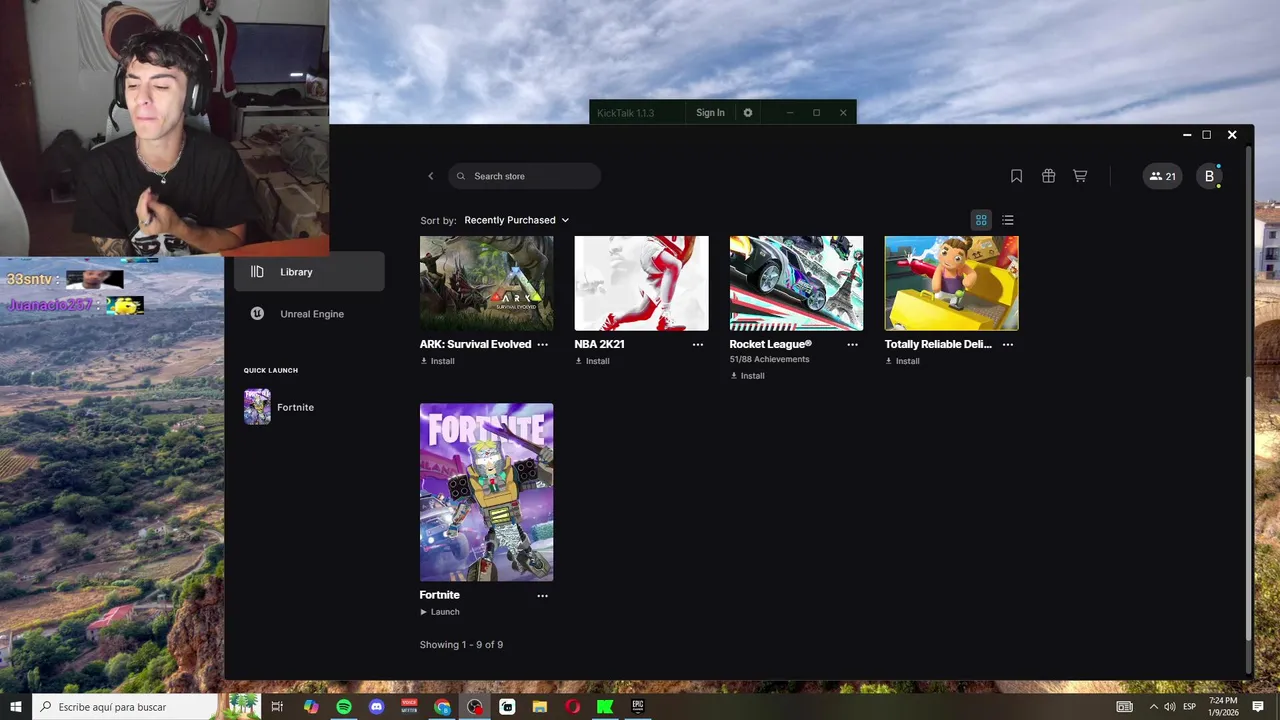Click the ARK: Survival Evolved title
The image size is (1280, 720).
click(x=475, y=344)
